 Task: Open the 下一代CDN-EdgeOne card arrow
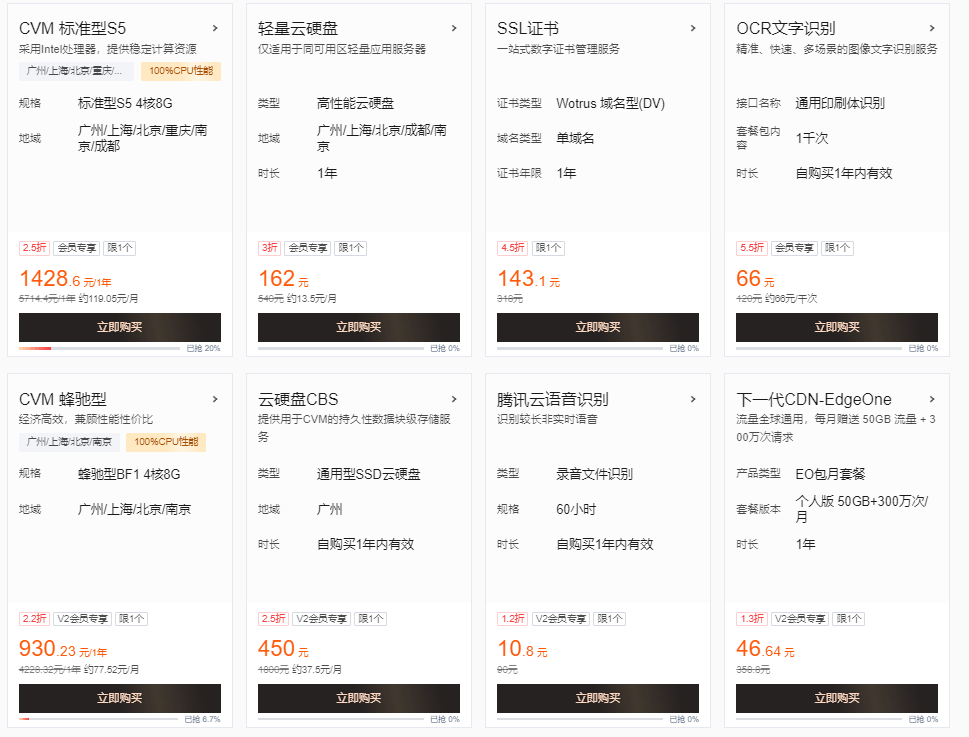click(x=932, y=399)
